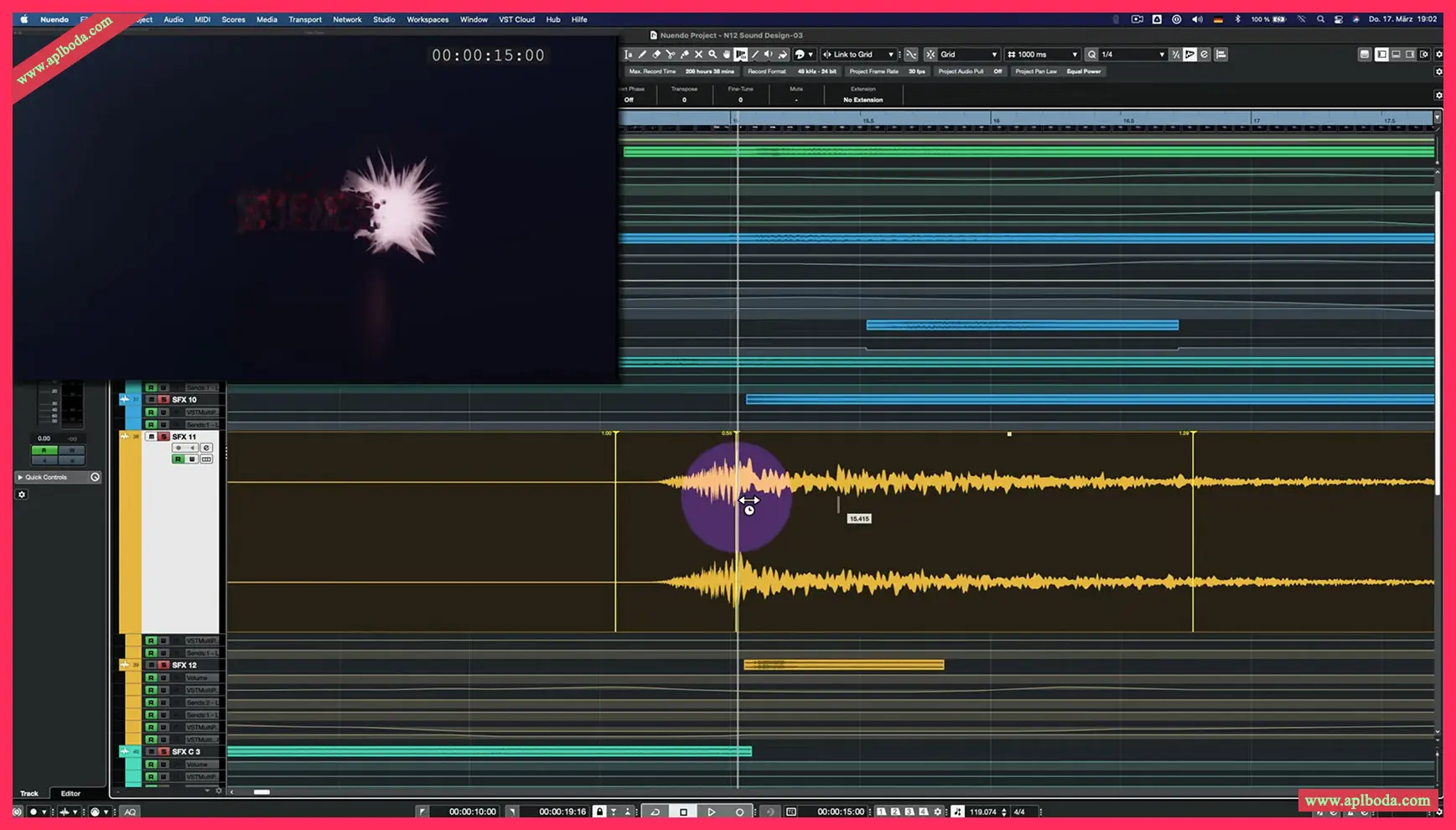Mute the SFX 10 track
This screenshot has width=1456, height=830.
point(151,400)
